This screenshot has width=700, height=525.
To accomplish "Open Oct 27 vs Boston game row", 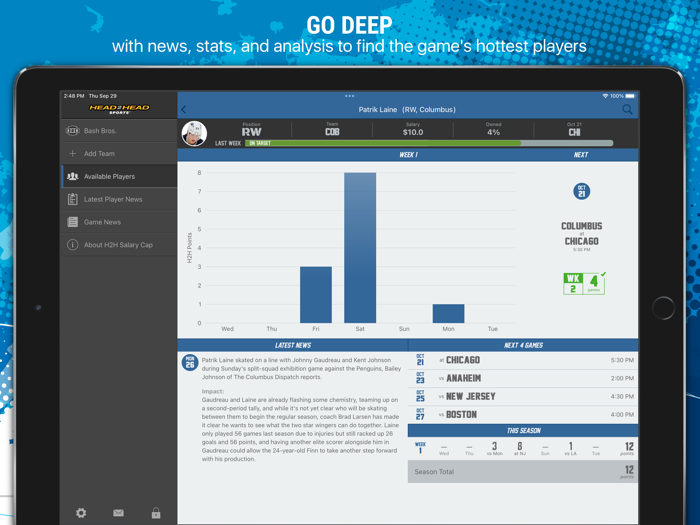I will coord(523,415).
